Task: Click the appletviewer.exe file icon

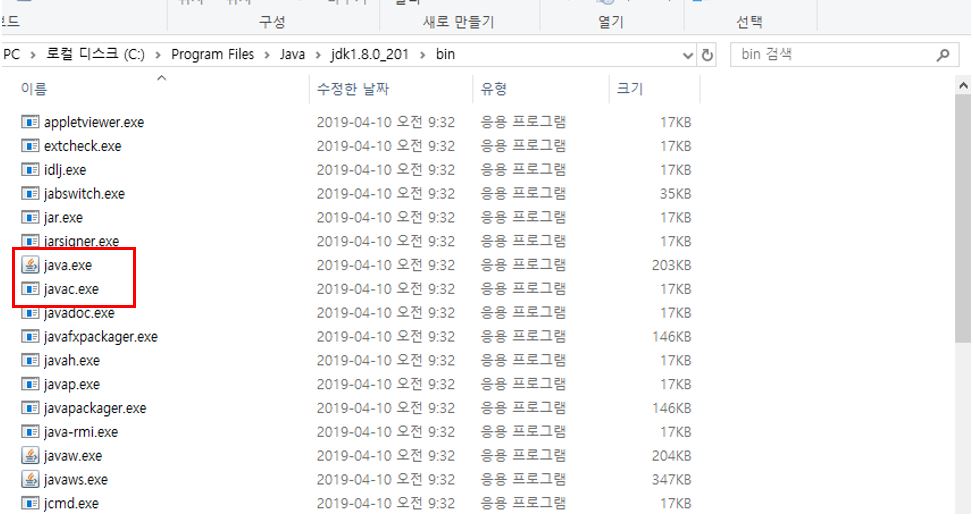Action: point(30,122)
